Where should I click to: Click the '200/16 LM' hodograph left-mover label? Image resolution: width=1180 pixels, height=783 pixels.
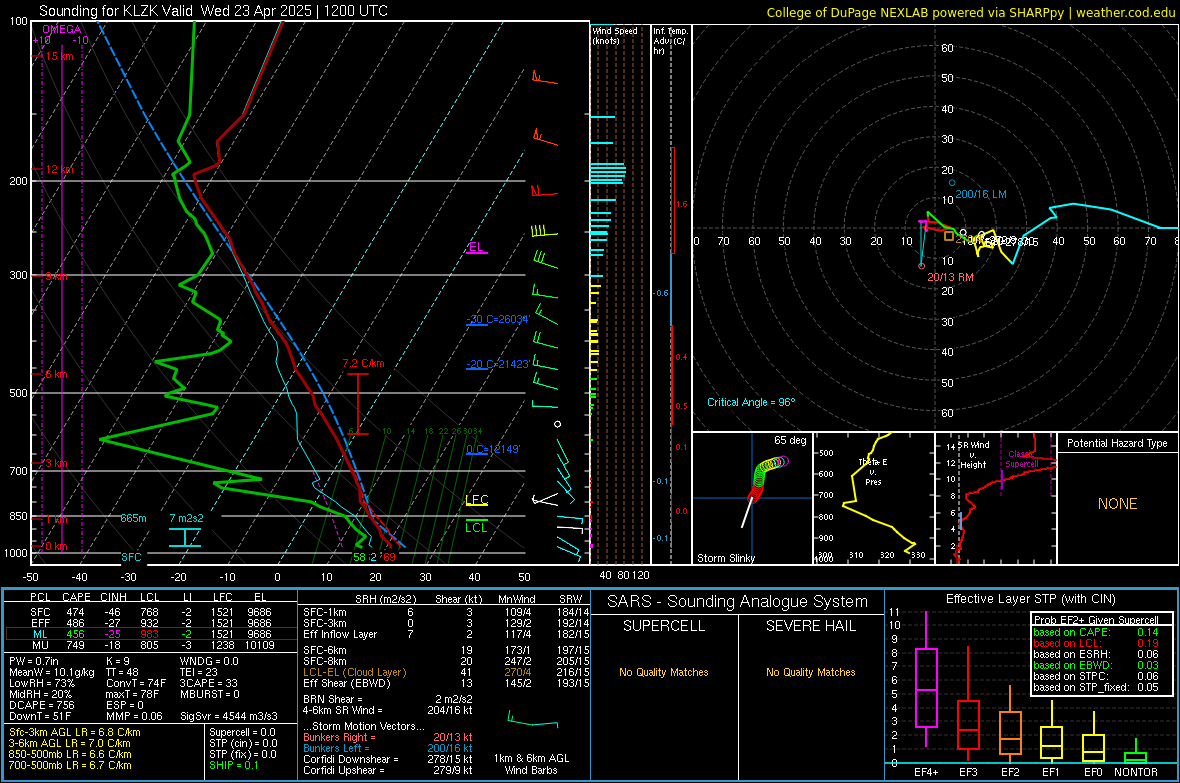click(981, 194)
